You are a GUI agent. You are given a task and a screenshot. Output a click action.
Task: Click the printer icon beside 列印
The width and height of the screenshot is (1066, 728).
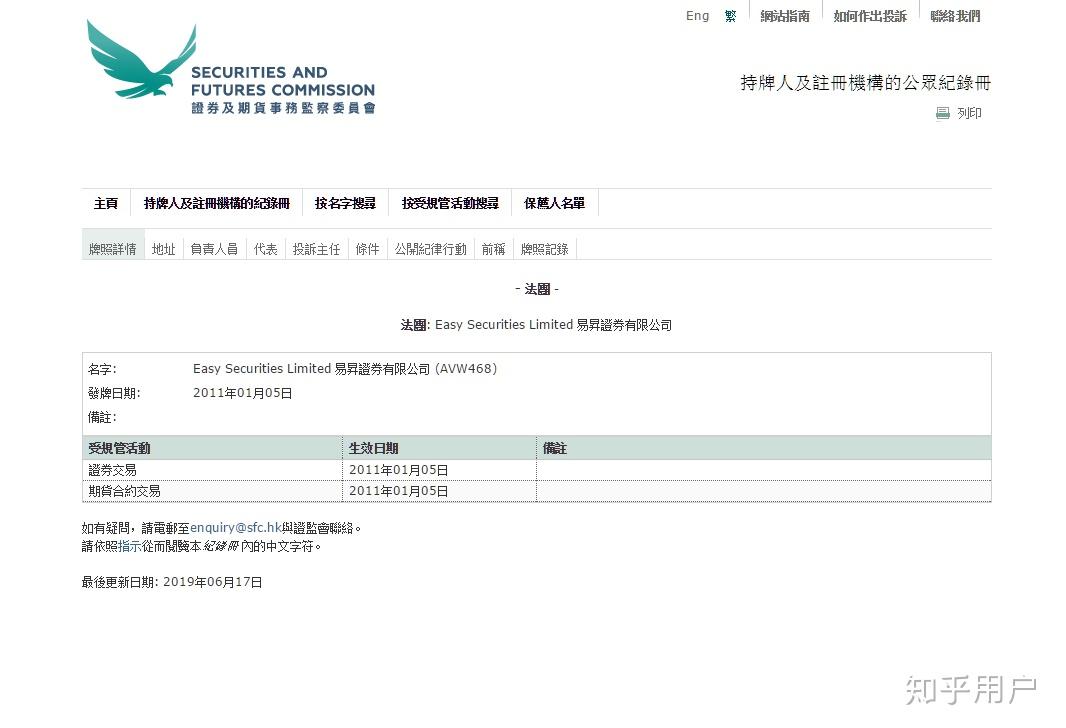(942, 114)
